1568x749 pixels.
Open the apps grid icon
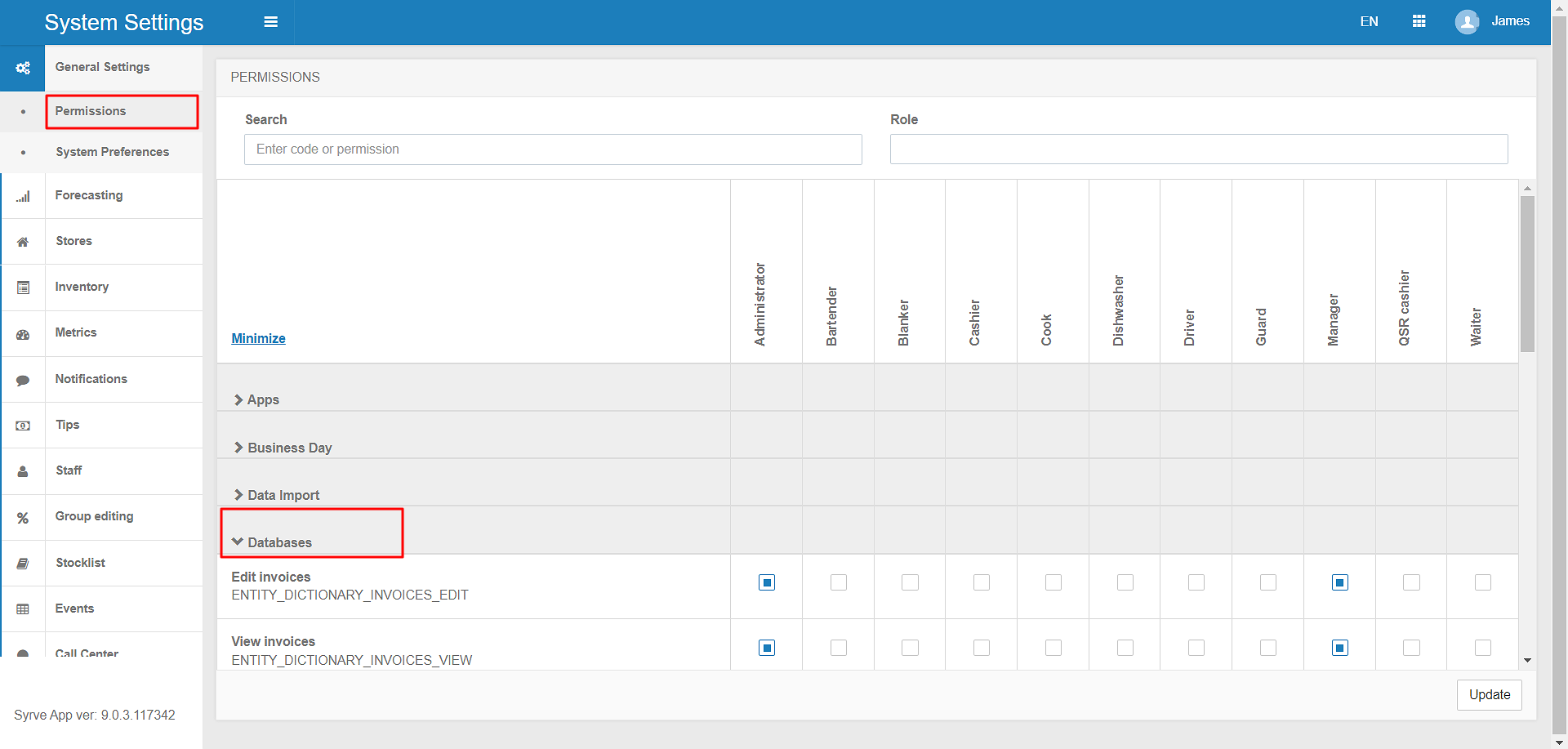point(1419,21)
